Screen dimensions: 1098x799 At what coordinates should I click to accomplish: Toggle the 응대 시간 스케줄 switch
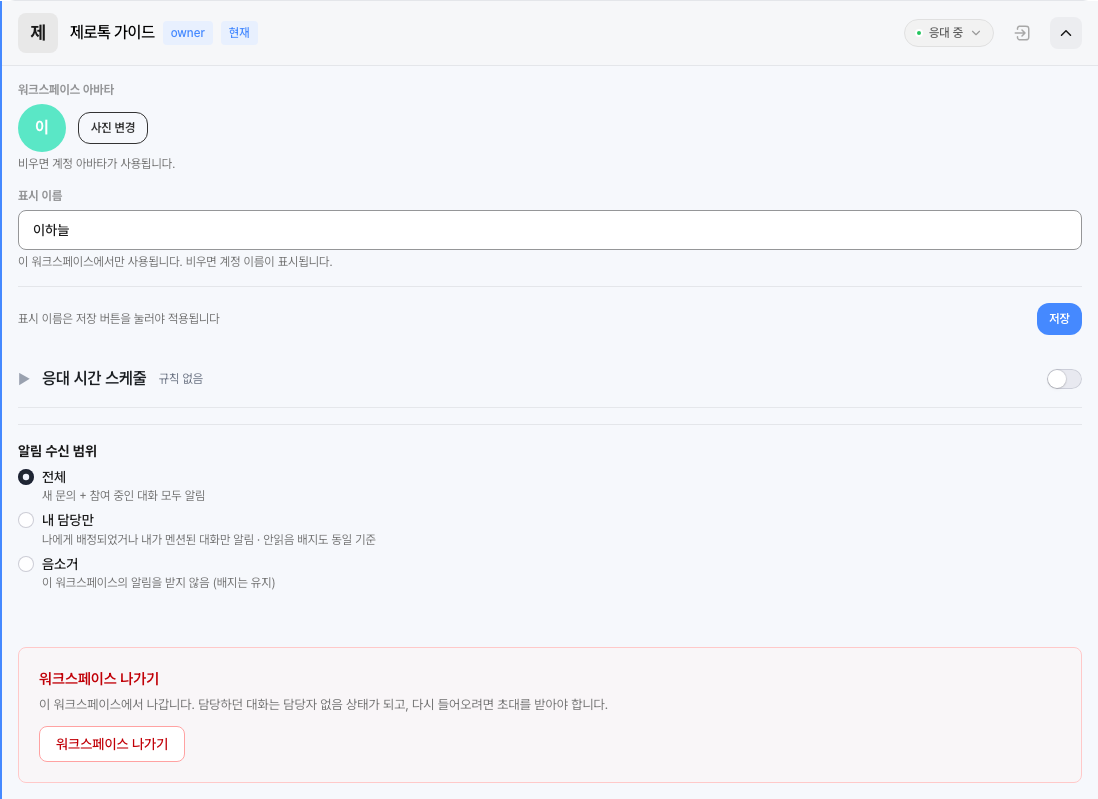1064,379
